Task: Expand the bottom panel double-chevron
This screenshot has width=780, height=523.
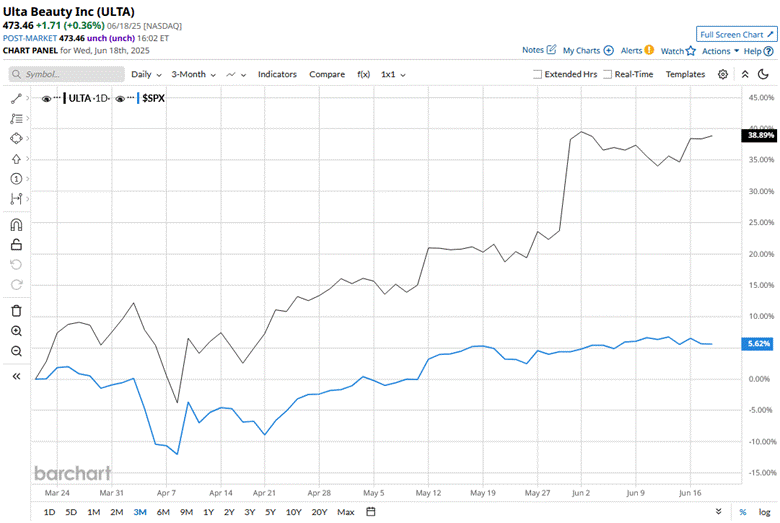Action: click(x=718, y=512)
